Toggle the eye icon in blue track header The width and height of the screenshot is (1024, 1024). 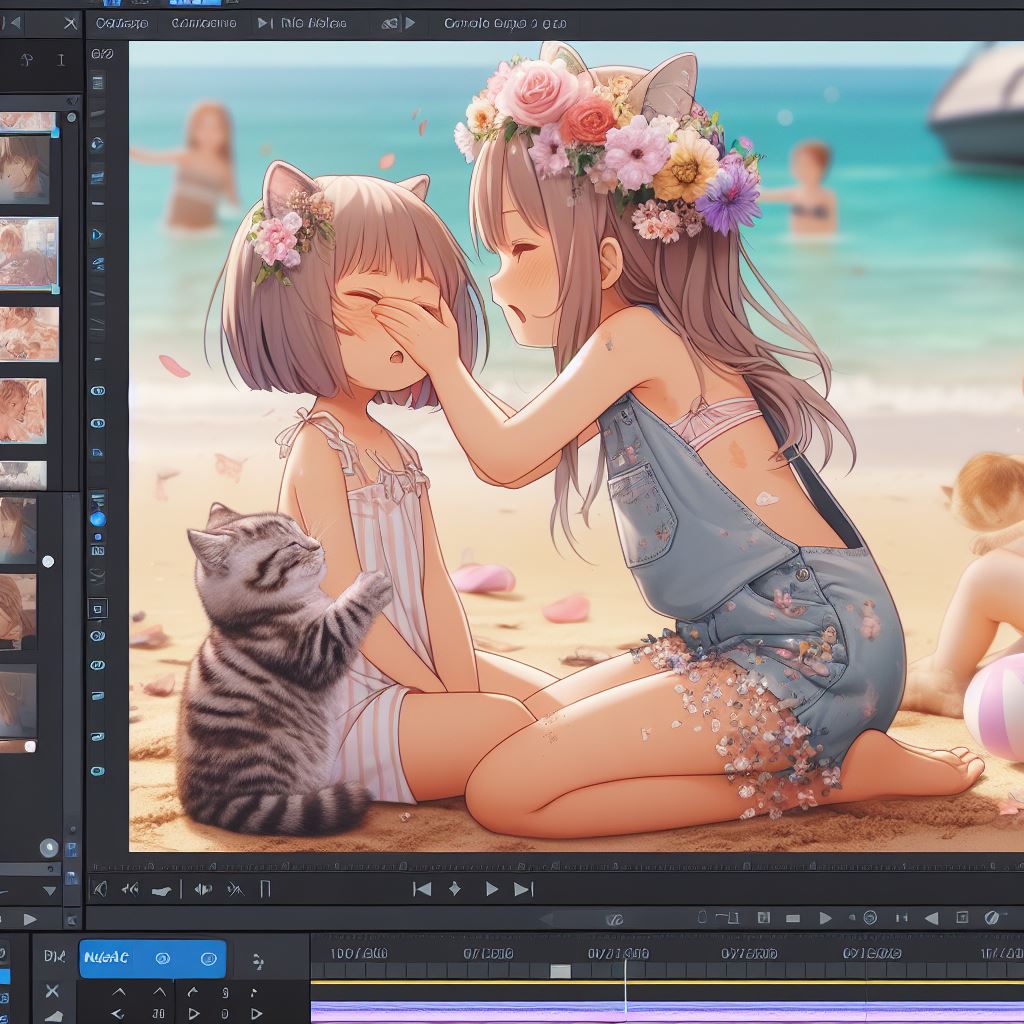(x=162, y=959)
